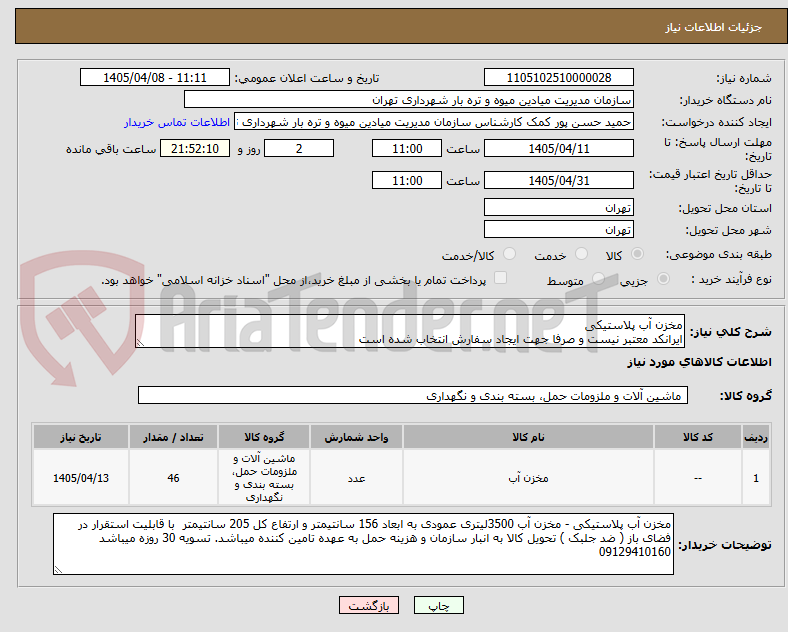788x632 pixels.
Task: Click the واحد شمارش column header
Action: pos(356,437)
